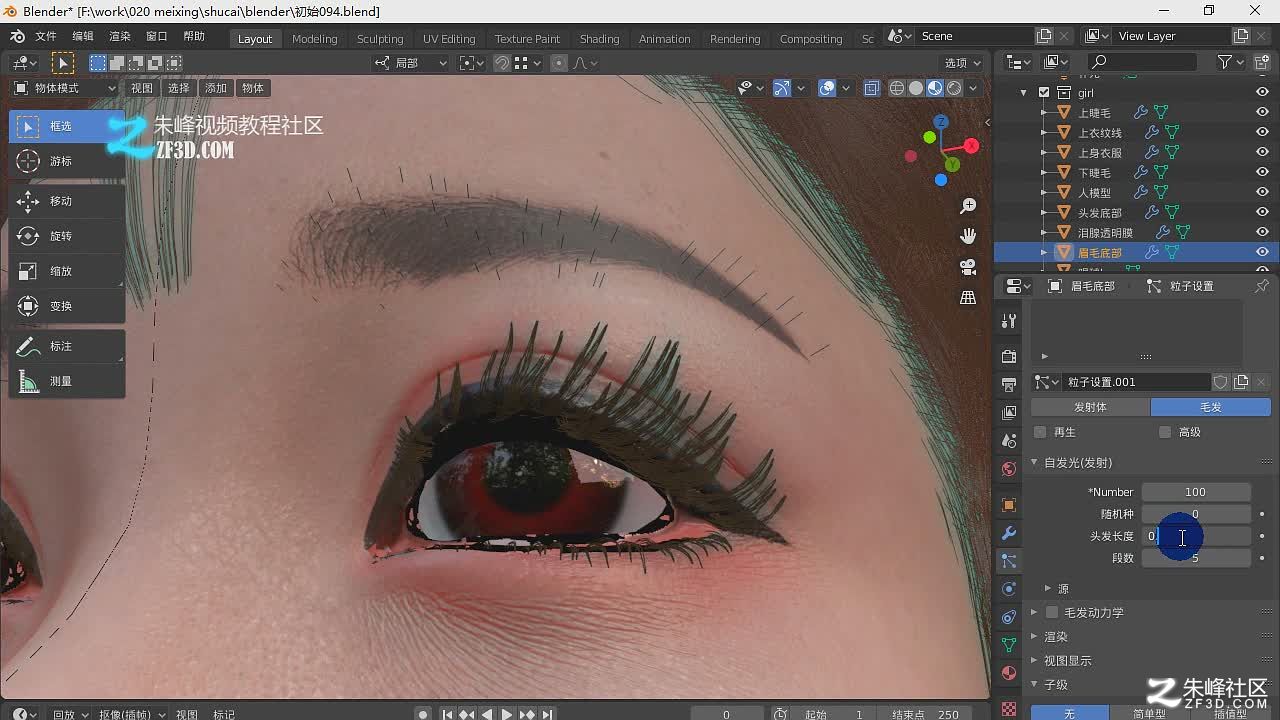Image resolution: width=1280 pixels, height=720 pixels.
Task: Open the 视图 menu in viewport header
Action: point(142,88)
